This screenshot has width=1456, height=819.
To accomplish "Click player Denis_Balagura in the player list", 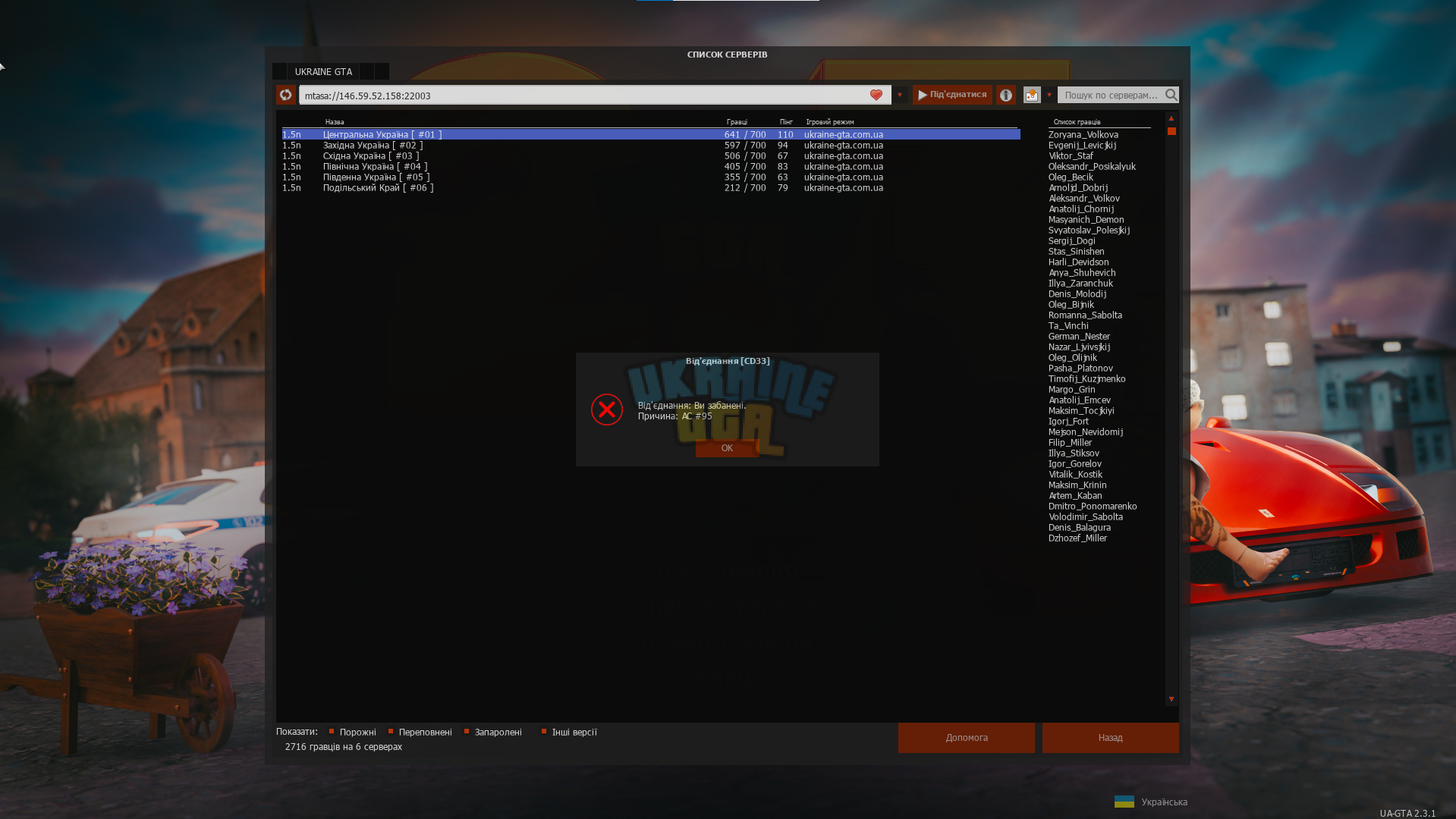I will 1080,527.
